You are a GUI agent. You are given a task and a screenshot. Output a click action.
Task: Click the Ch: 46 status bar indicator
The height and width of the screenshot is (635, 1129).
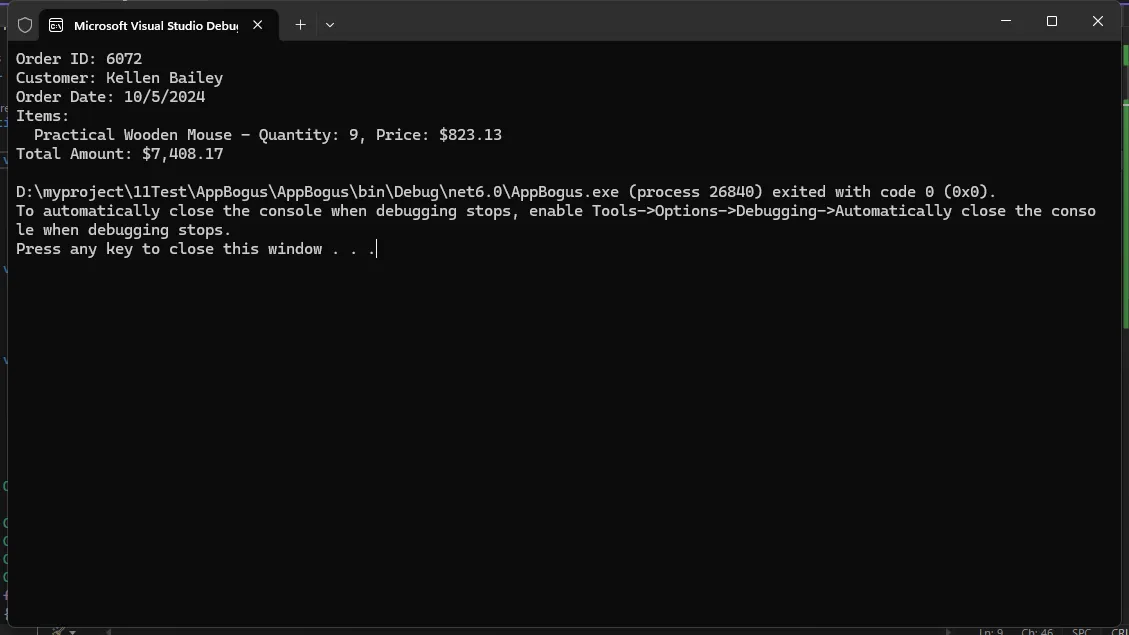[1036, 631]
